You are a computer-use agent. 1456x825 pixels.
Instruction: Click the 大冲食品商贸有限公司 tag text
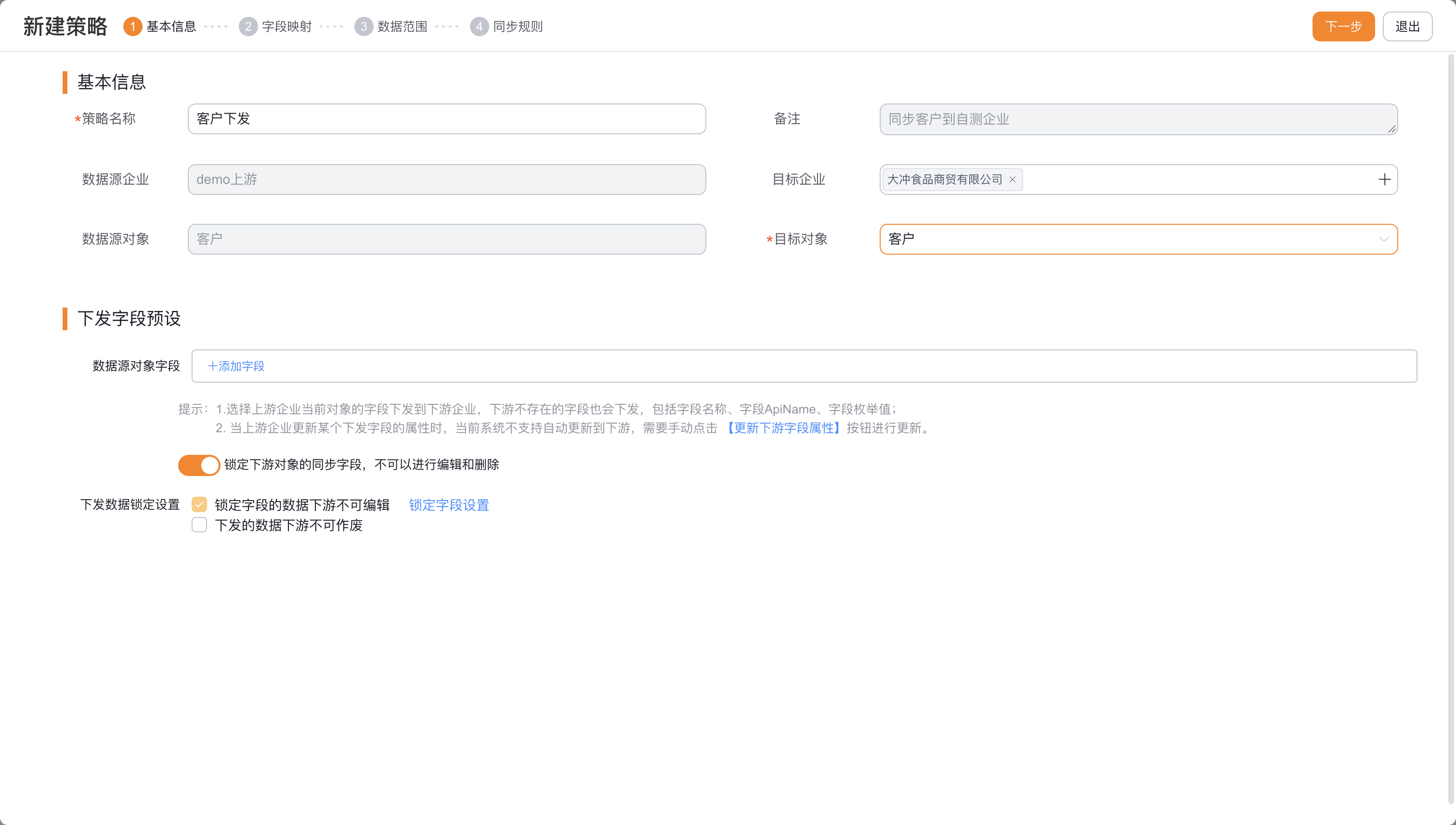944,180
